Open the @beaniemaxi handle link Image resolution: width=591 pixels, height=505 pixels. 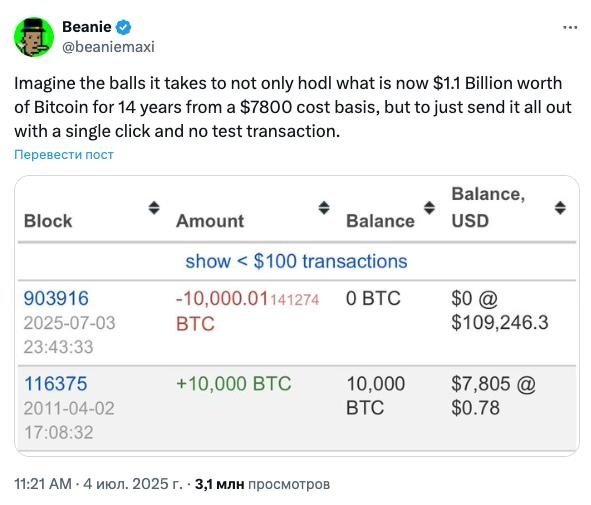108,47
